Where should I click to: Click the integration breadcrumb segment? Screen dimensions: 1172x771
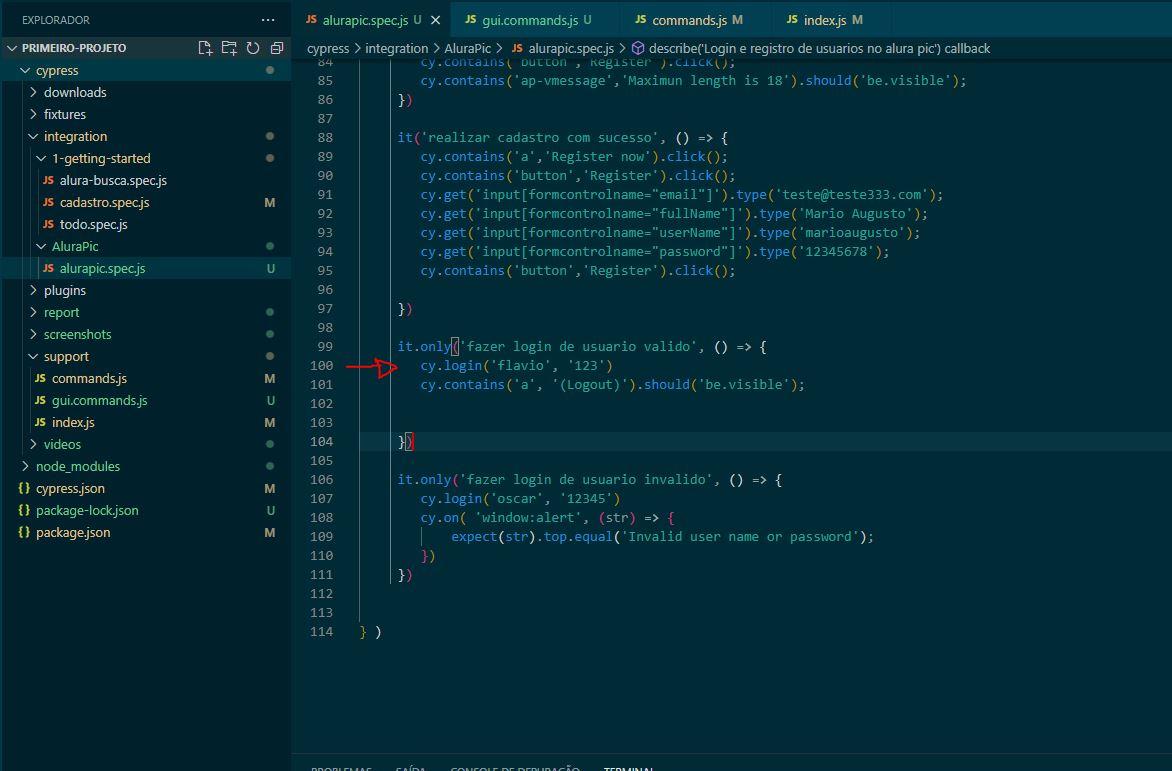(x=396, y=48)
